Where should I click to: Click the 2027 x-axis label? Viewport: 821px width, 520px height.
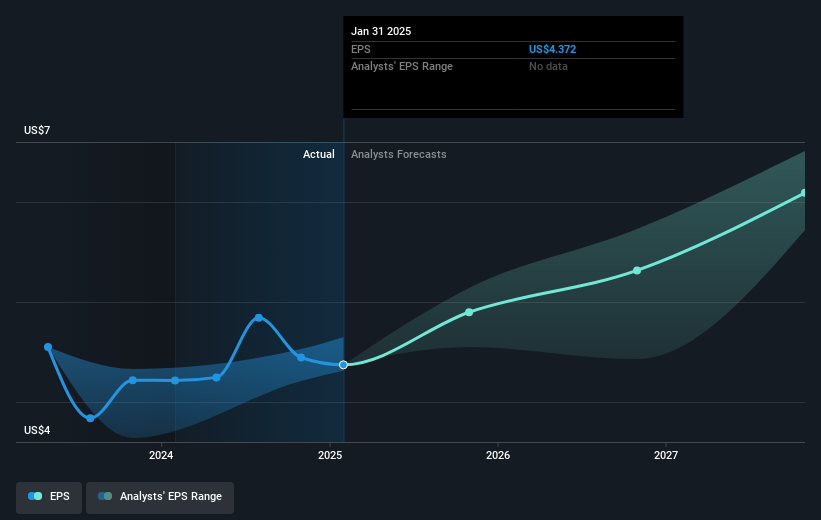coord(665,455)
